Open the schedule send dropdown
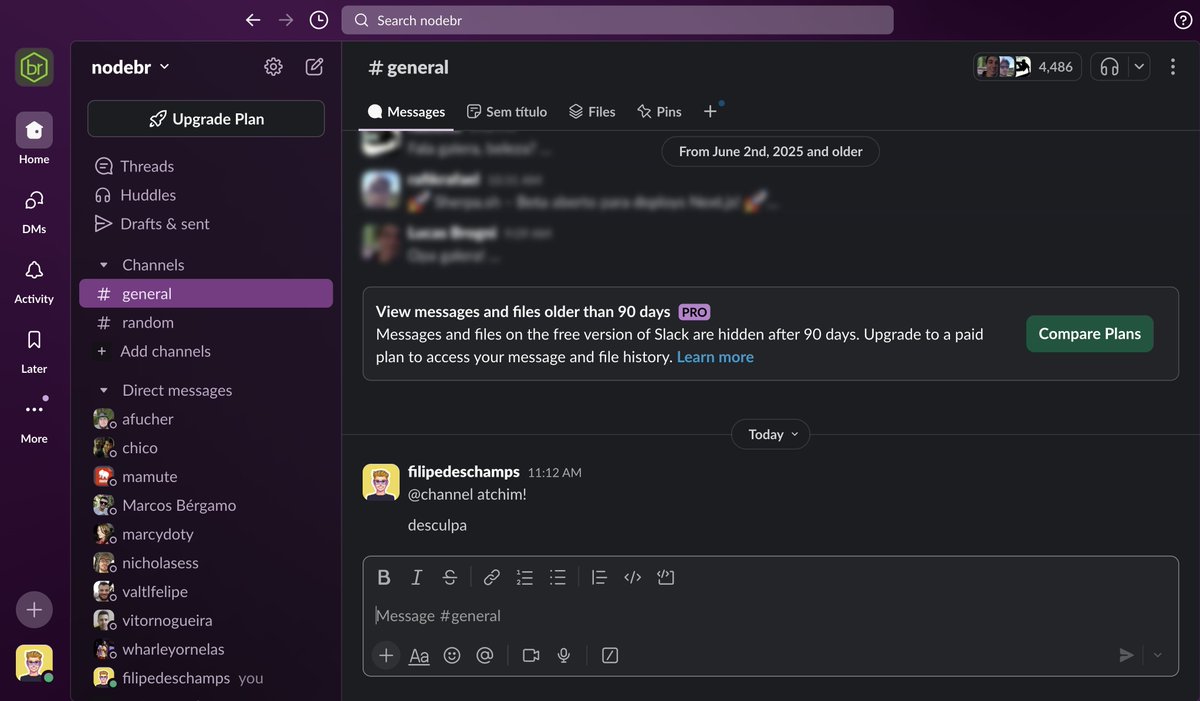 pos(1158,655)
